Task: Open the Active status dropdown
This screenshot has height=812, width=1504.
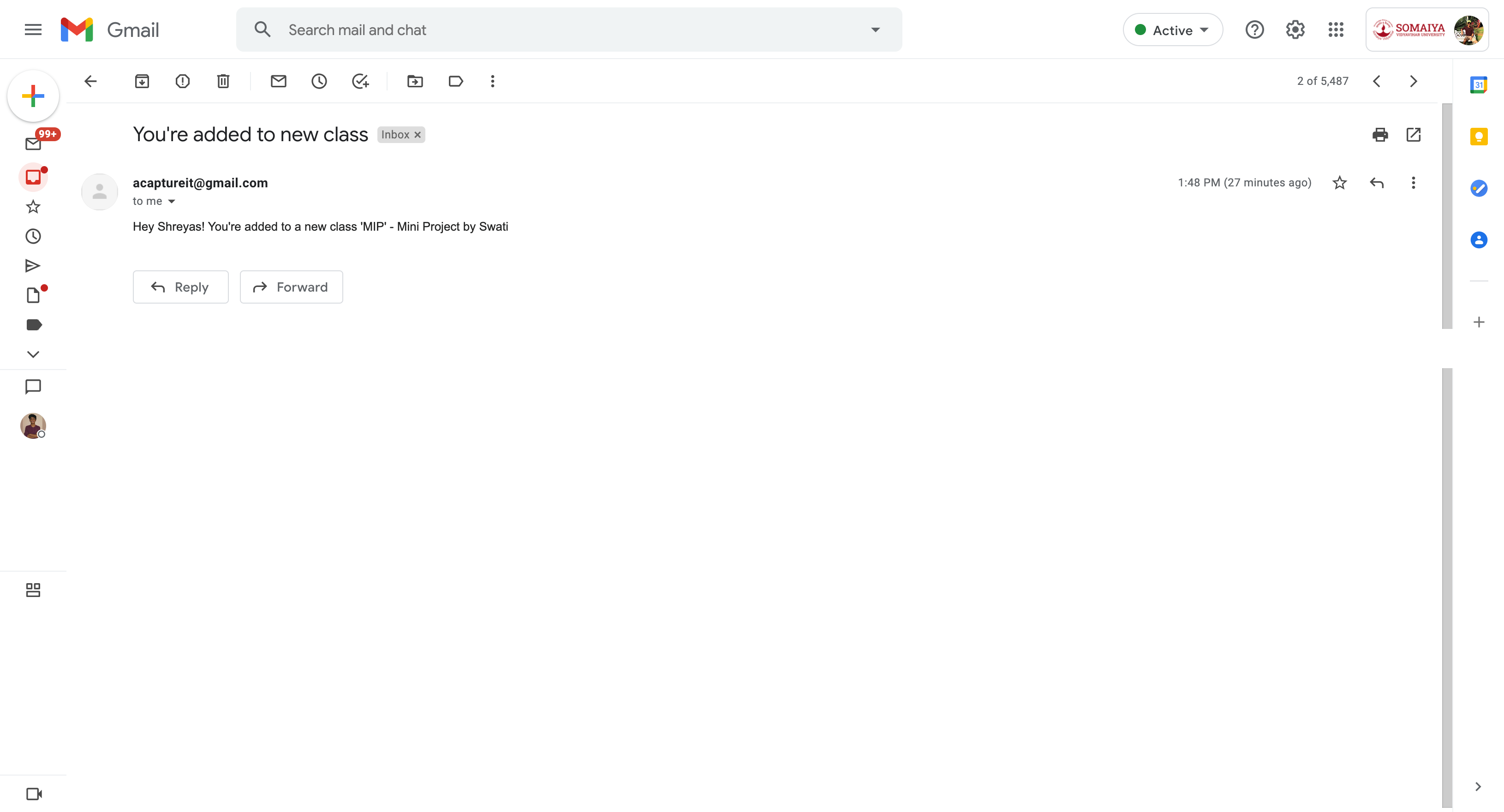Action: [1172, 30]
